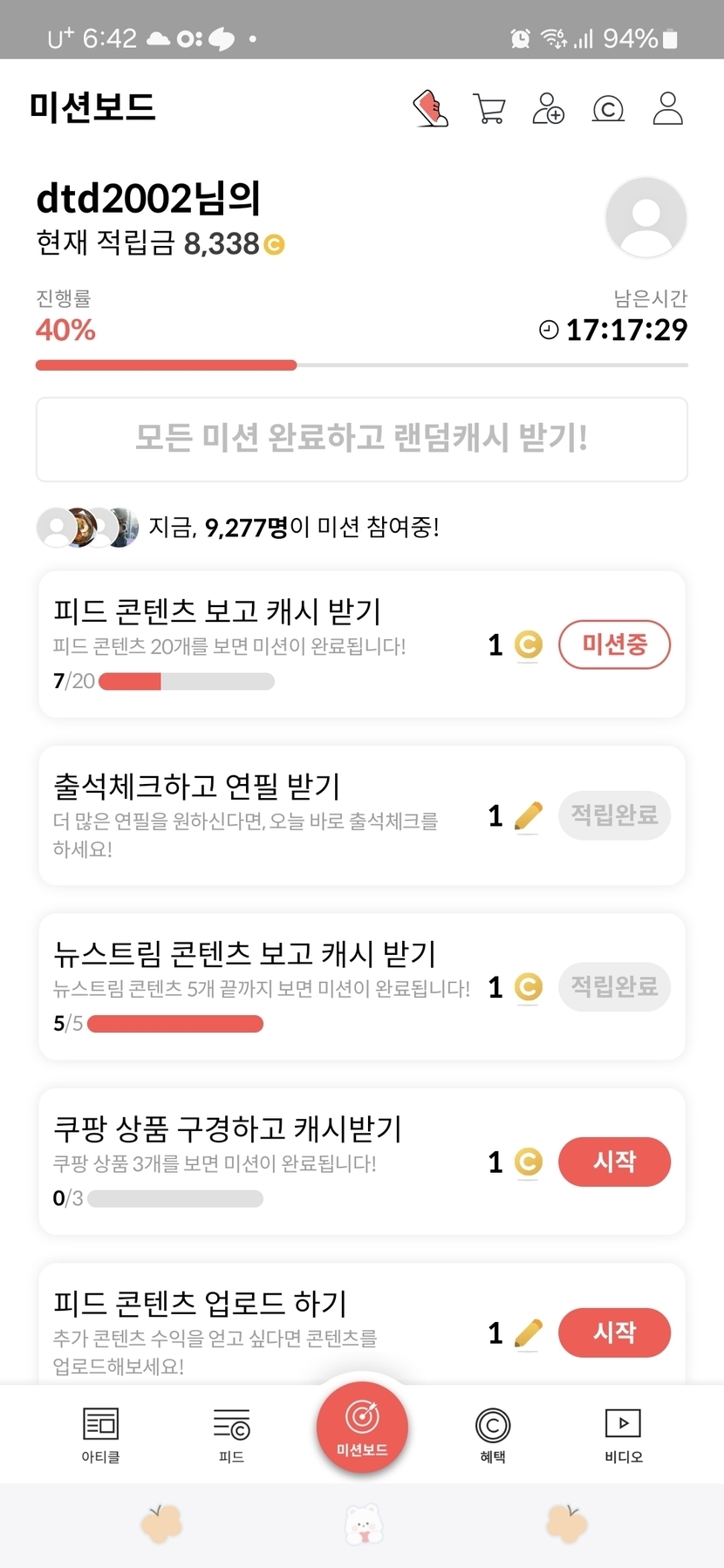
Task: Switch to the 피드 tab
Action: point(231,1435)
